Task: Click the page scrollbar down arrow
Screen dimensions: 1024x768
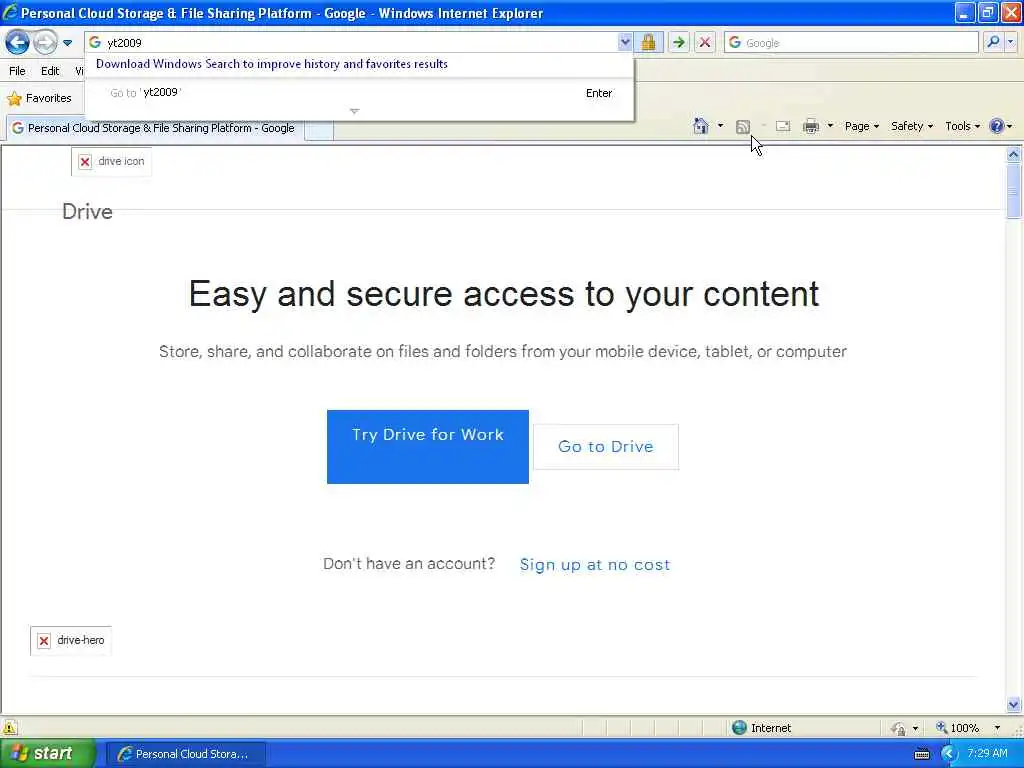Action: 1014,704
